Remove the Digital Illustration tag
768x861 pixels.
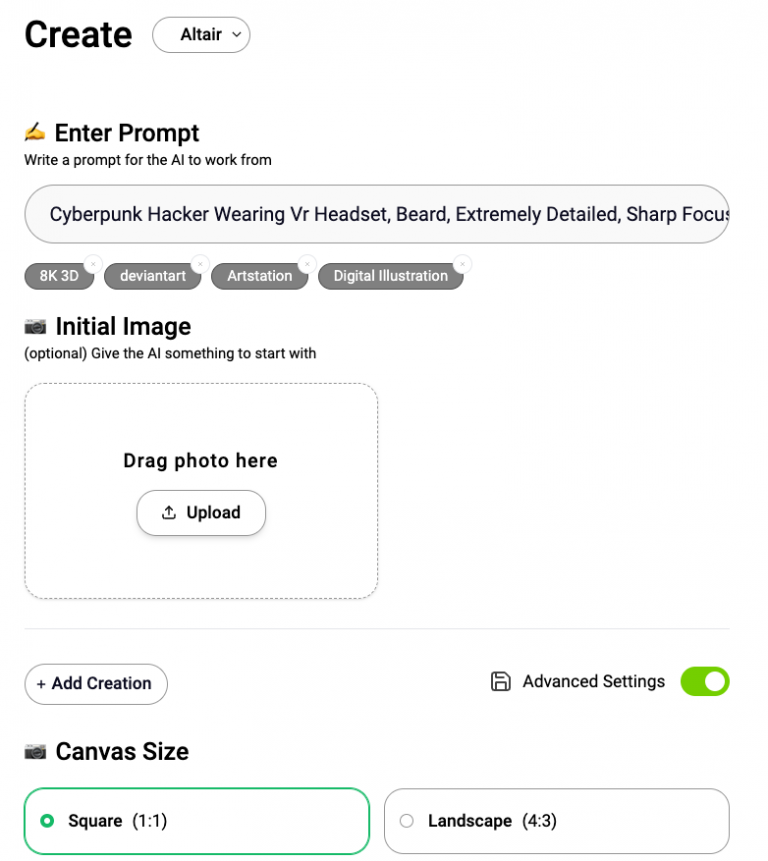(x=462, y=264)
